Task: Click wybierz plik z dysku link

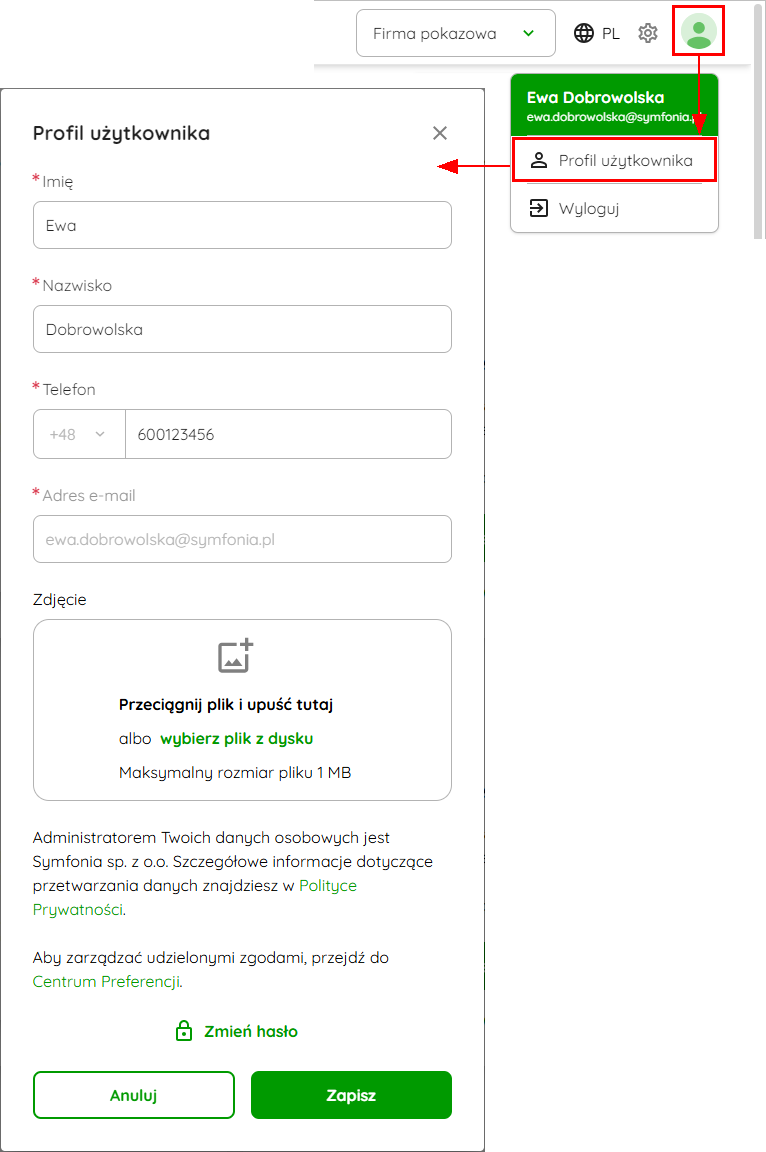Action: coord(236,738)
